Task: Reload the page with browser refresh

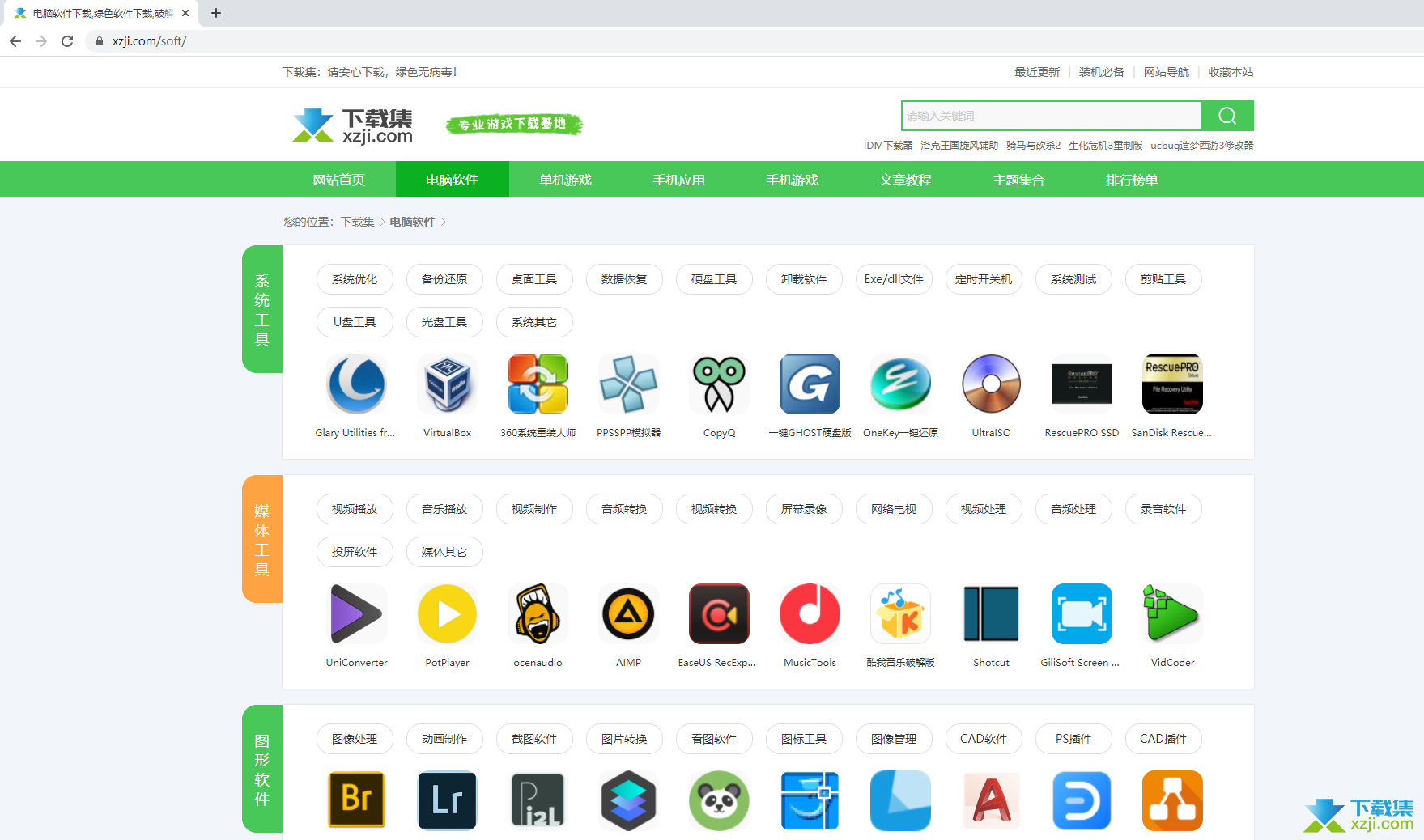Action: click(67, 41)
